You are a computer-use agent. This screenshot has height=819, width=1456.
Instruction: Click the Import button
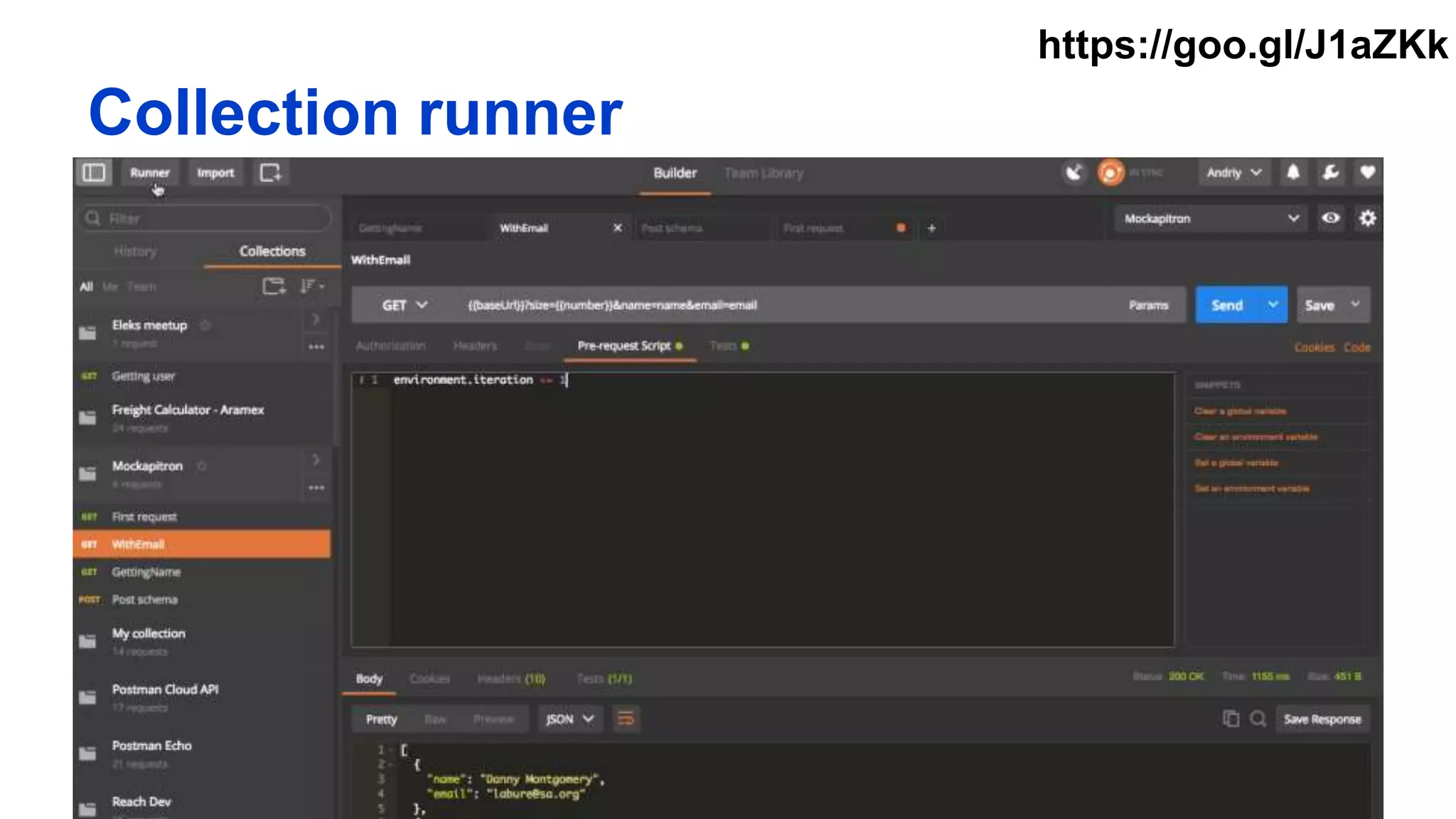(x=215, y=173)
